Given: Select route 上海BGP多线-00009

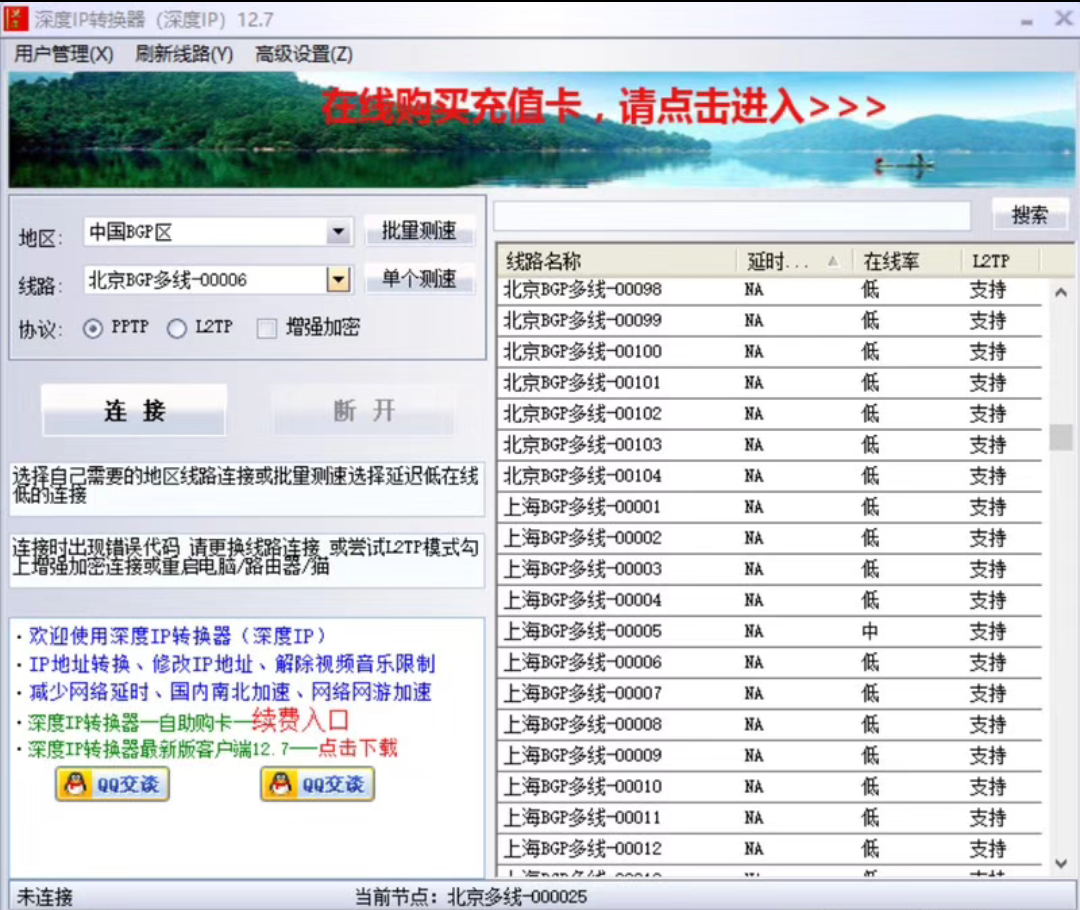Looking at the screenshot, I should point(769,755).
